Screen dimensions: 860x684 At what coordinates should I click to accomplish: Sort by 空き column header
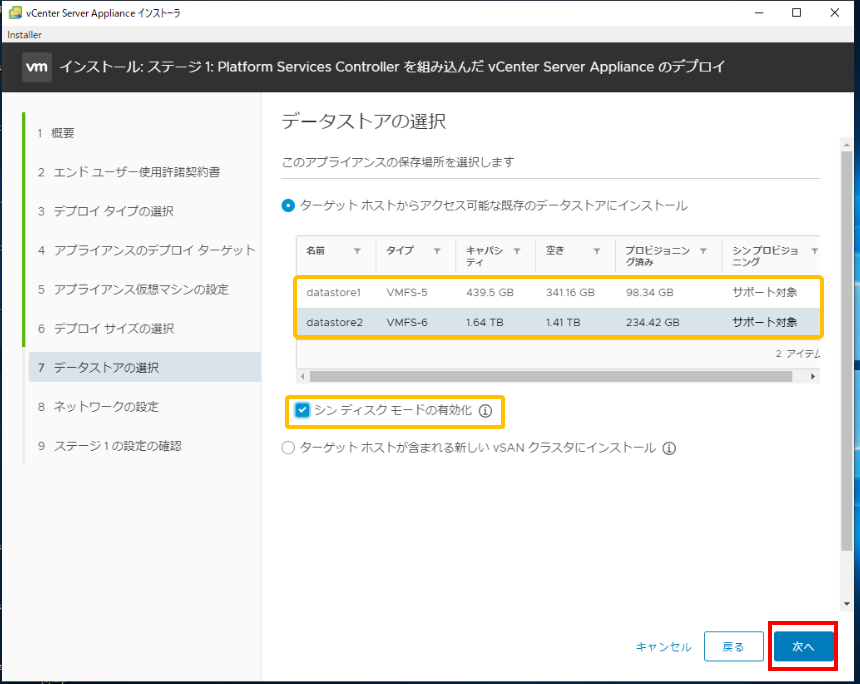tap(555, 251)
